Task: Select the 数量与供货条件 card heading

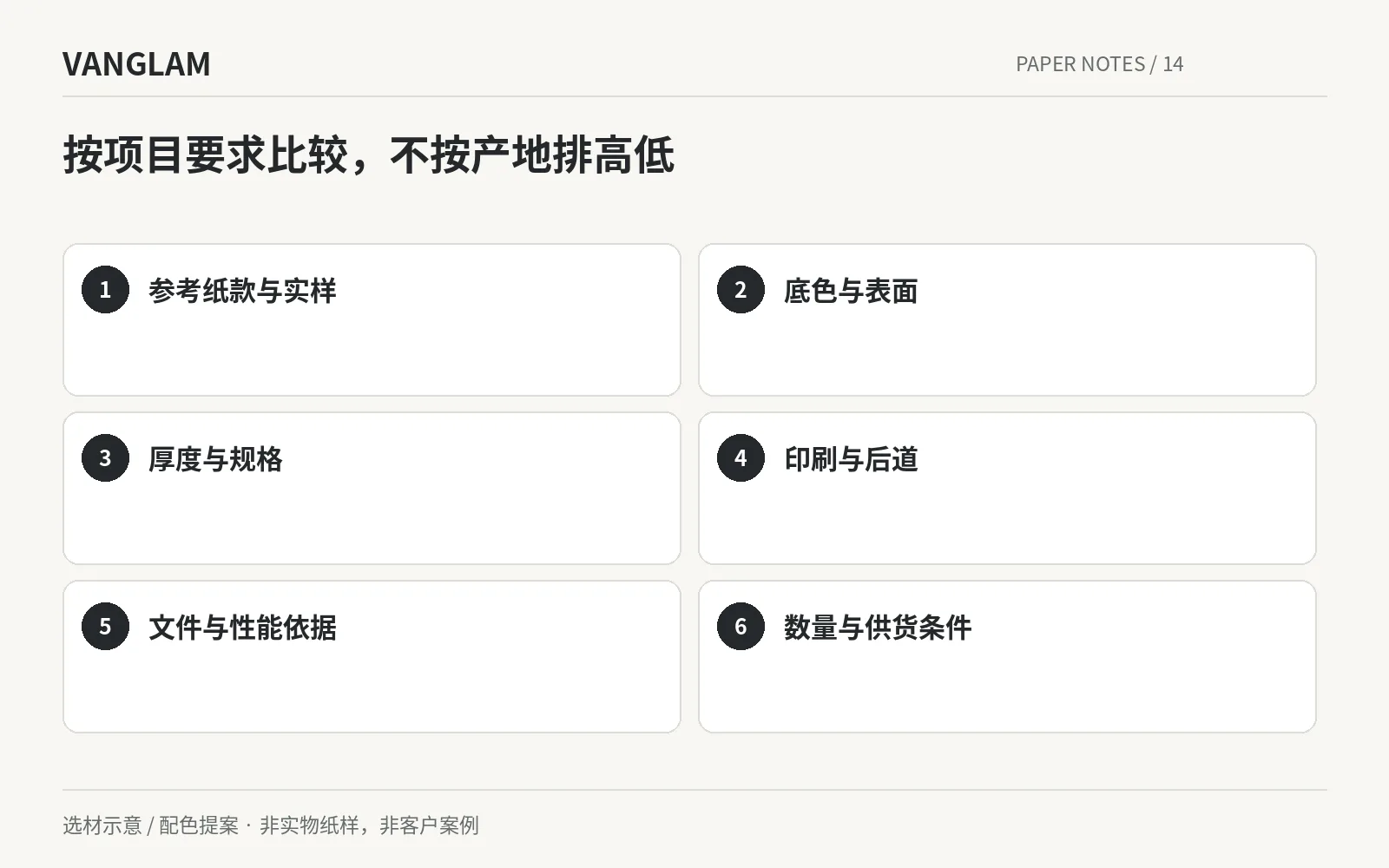Action: pos(878,628)
